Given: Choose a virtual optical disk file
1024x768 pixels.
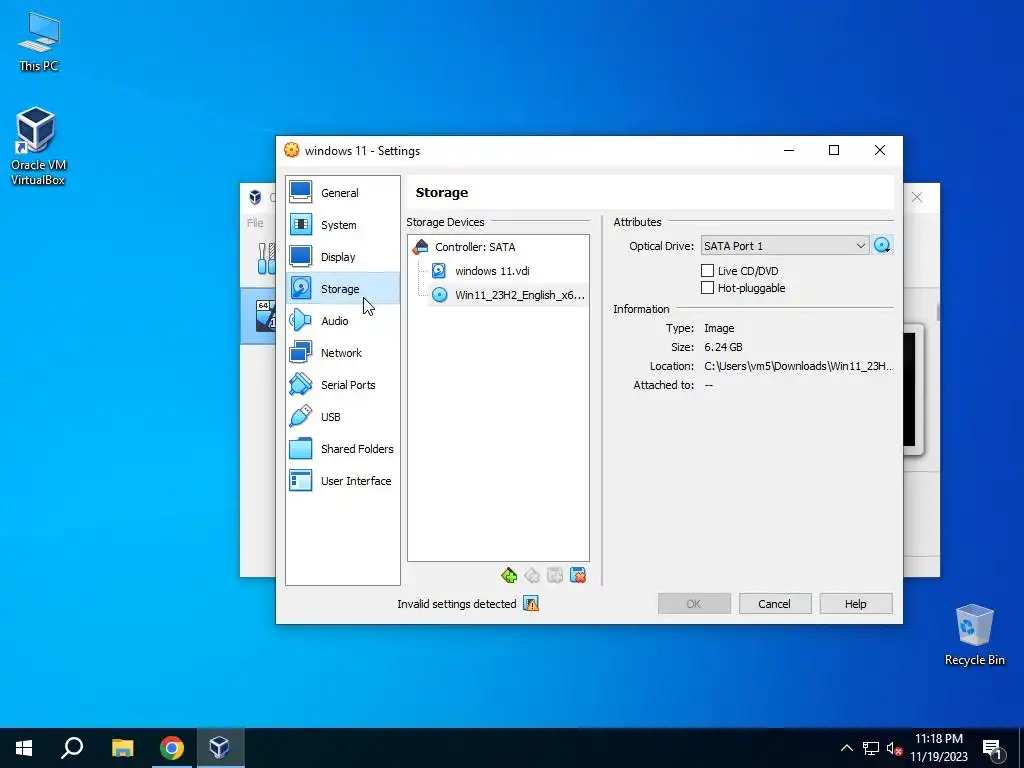Looking at the screenshot, I should tap(882, 246).
